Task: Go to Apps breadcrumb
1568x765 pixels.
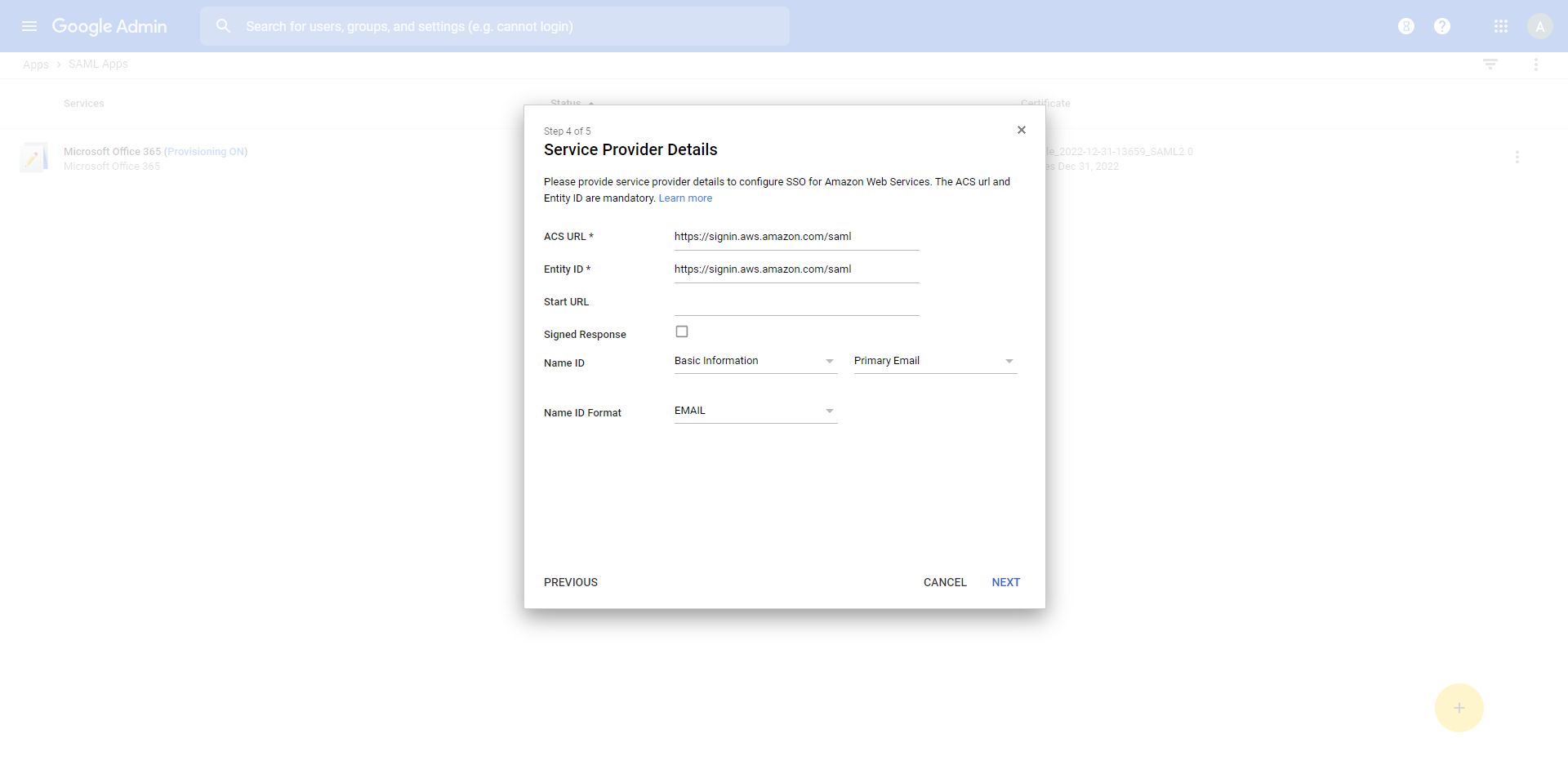Action: pos(36,64)
